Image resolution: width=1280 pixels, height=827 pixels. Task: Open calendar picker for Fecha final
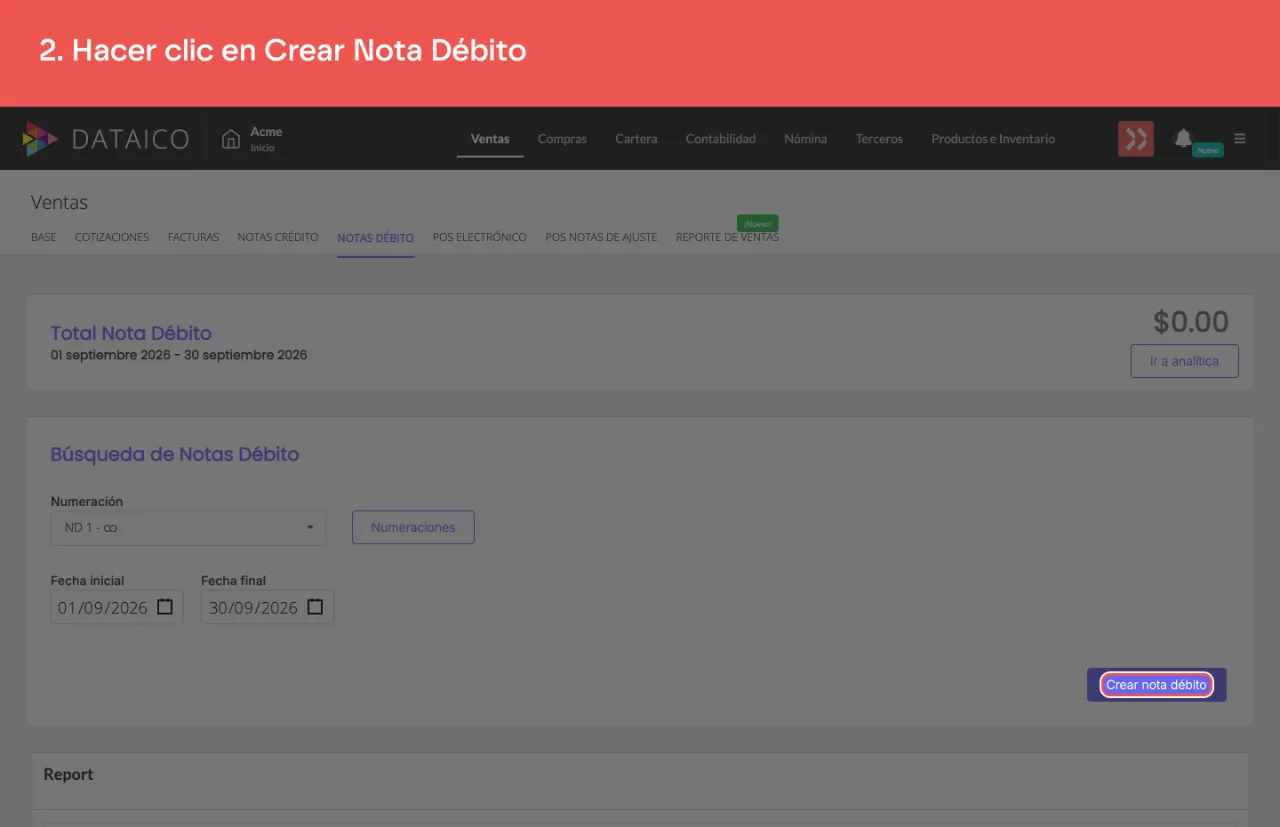coord(316,607)
